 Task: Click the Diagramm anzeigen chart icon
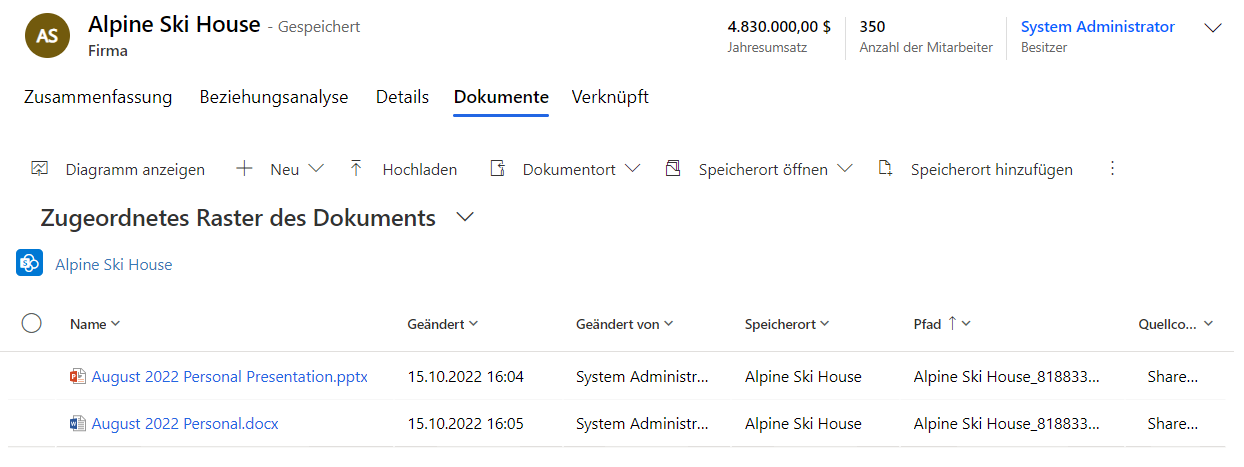point(40,169)
